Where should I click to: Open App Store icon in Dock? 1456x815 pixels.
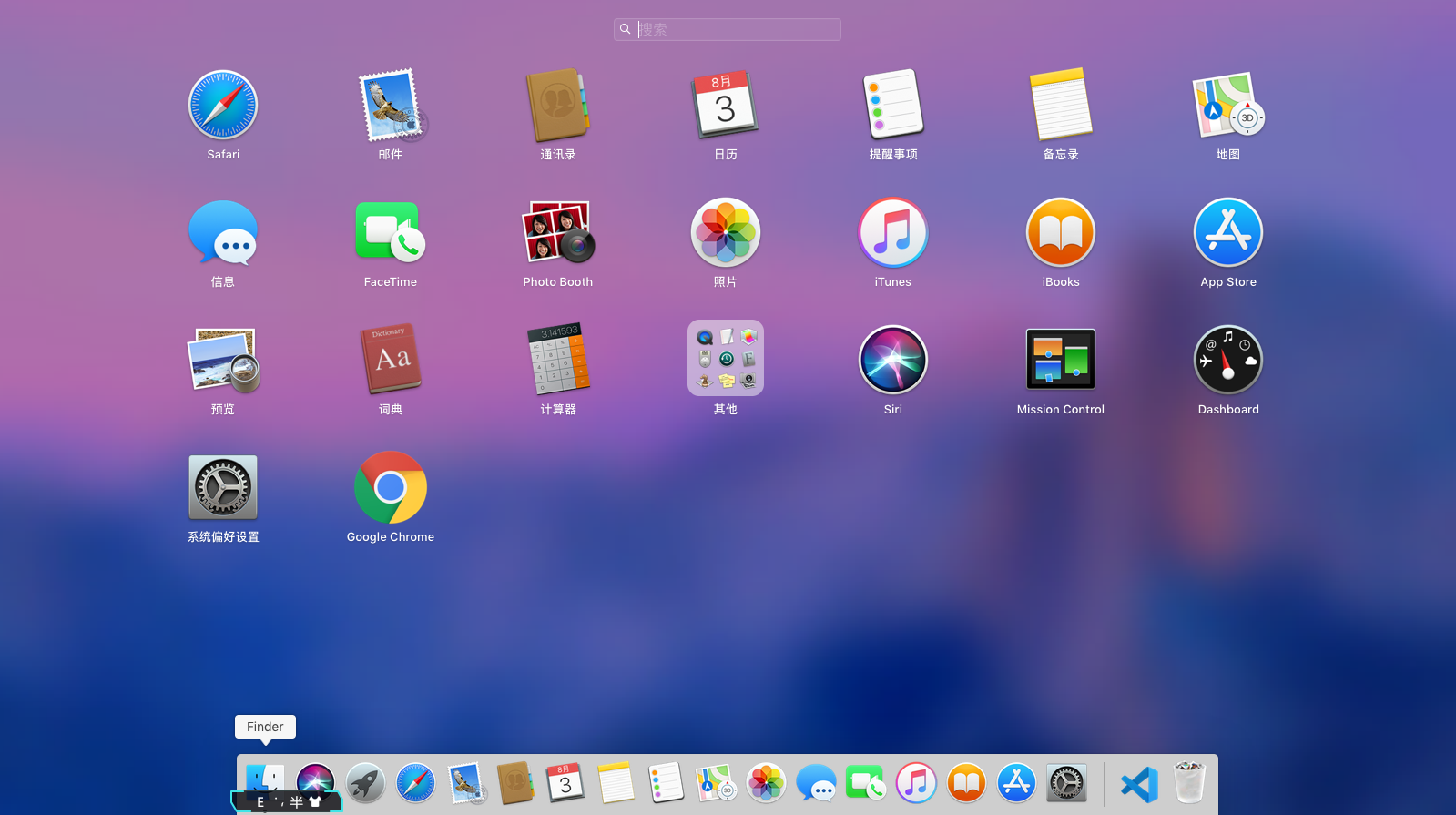pyautogui.click(x=1016, y=782)
